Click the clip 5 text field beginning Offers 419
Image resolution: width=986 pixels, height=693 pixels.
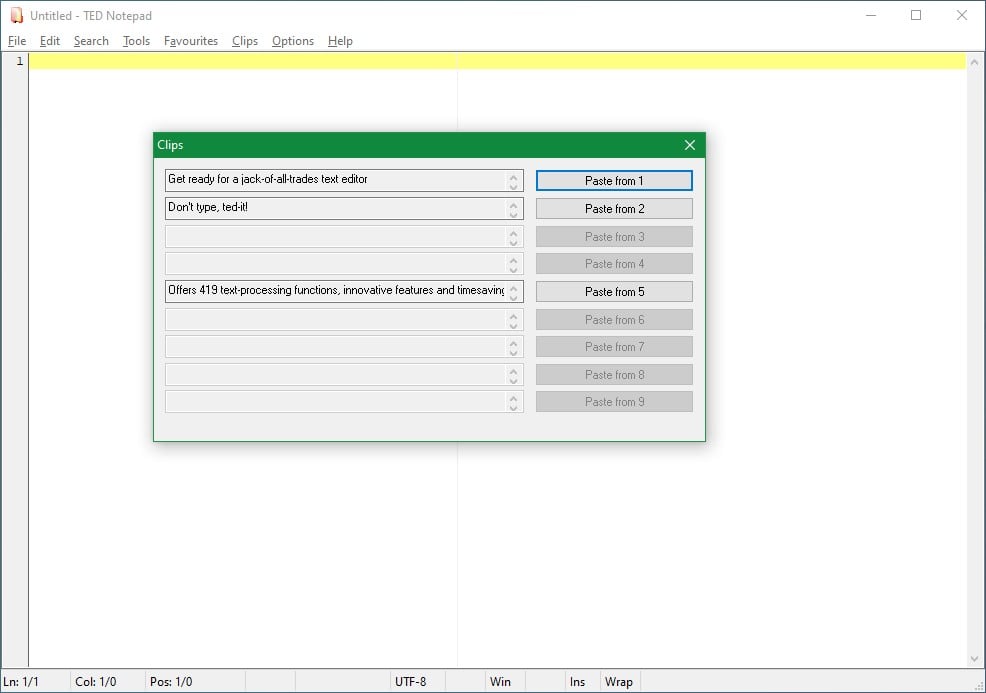pos(336,291)
